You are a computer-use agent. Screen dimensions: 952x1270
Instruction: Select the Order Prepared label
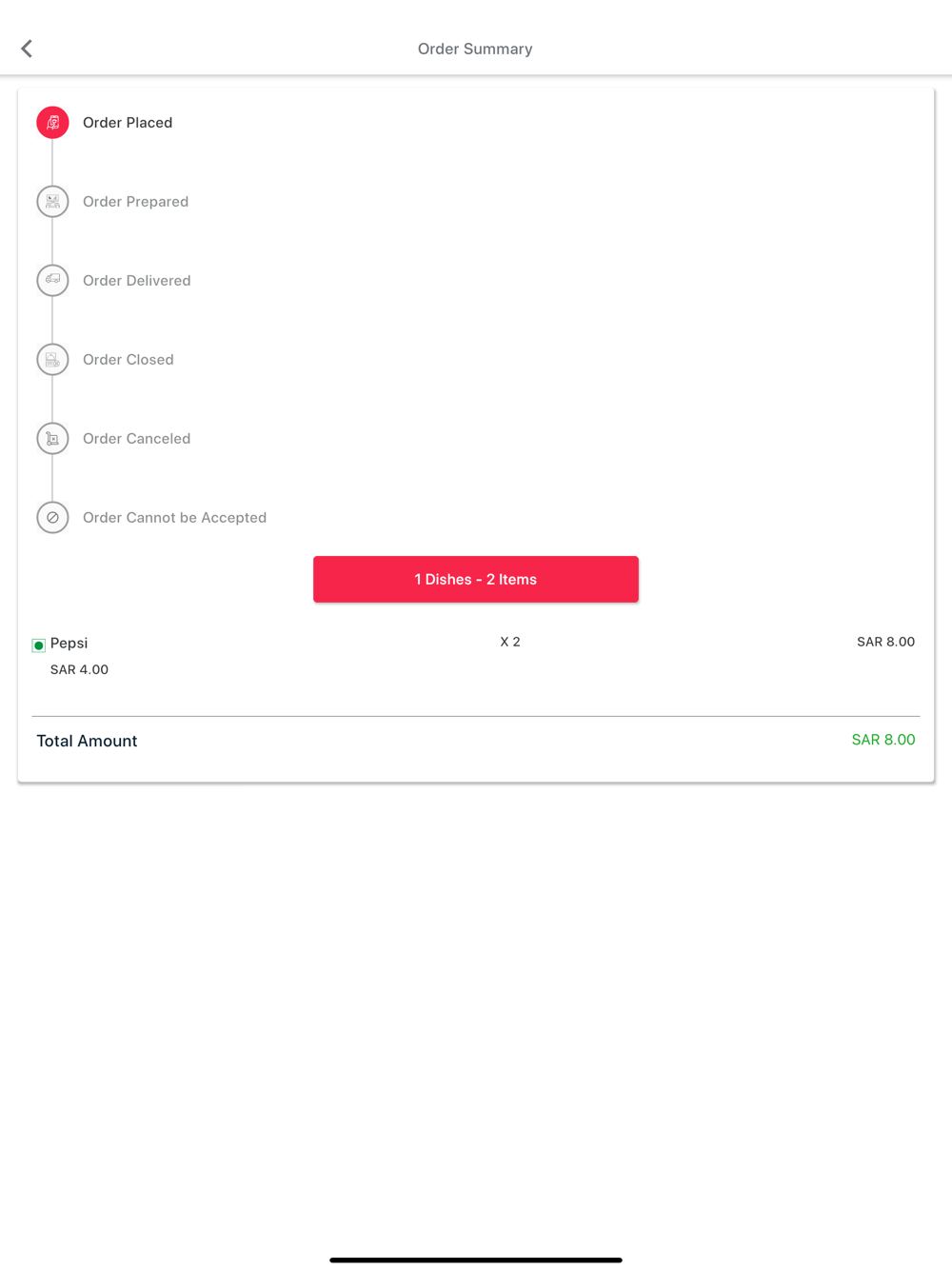tap(135, 202)
